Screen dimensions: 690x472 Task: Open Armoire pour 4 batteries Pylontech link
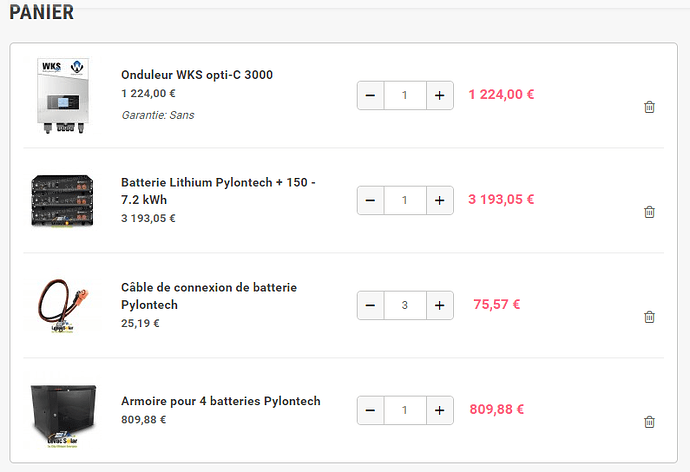tap(220, 401)
